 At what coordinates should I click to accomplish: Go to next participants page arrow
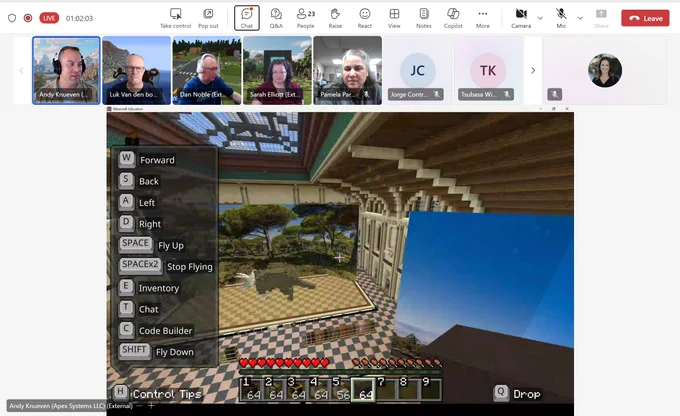click(533, 70)
